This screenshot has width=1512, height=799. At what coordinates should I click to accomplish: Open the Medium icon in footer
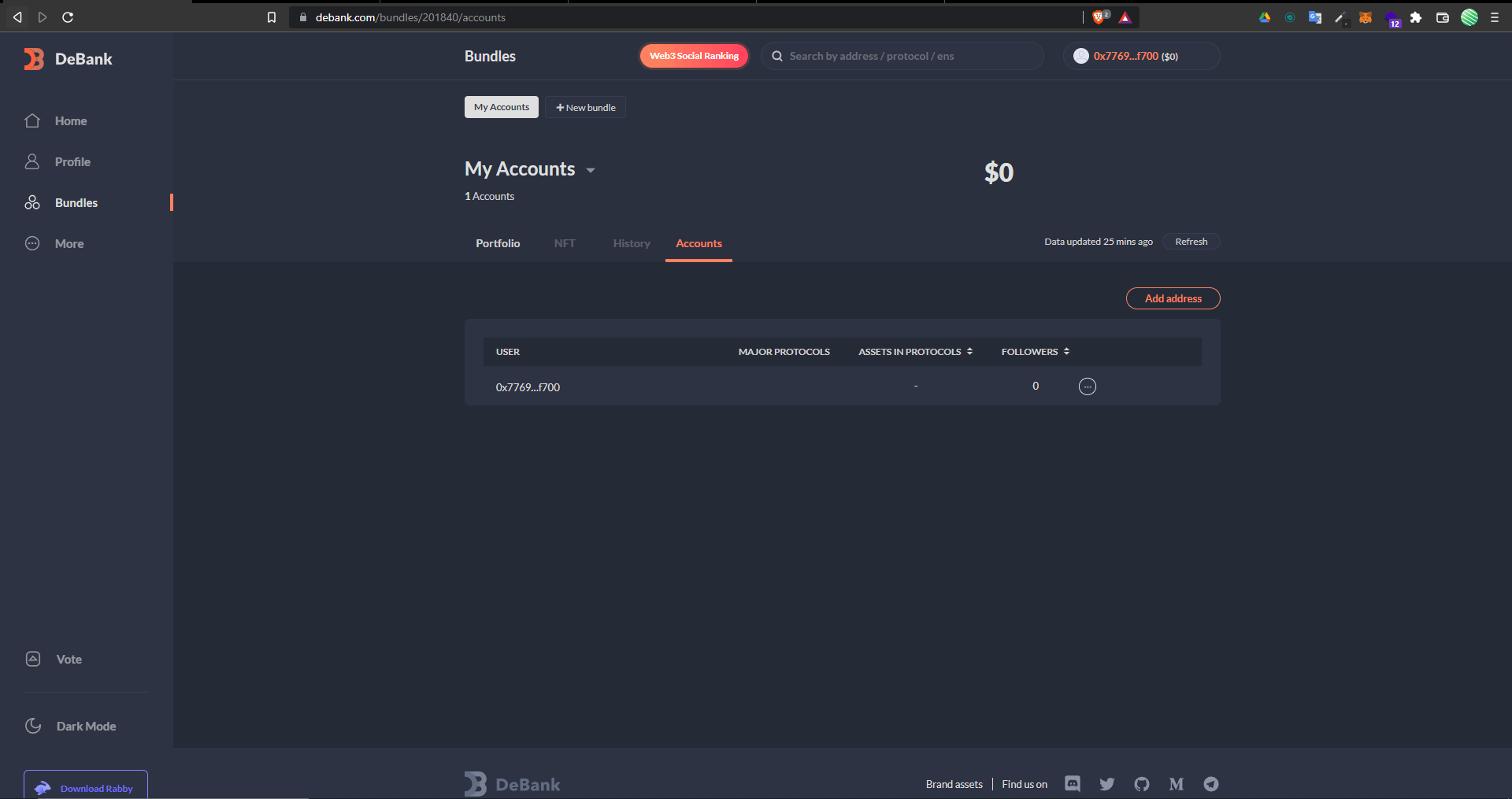click(x=1177, y=784)
